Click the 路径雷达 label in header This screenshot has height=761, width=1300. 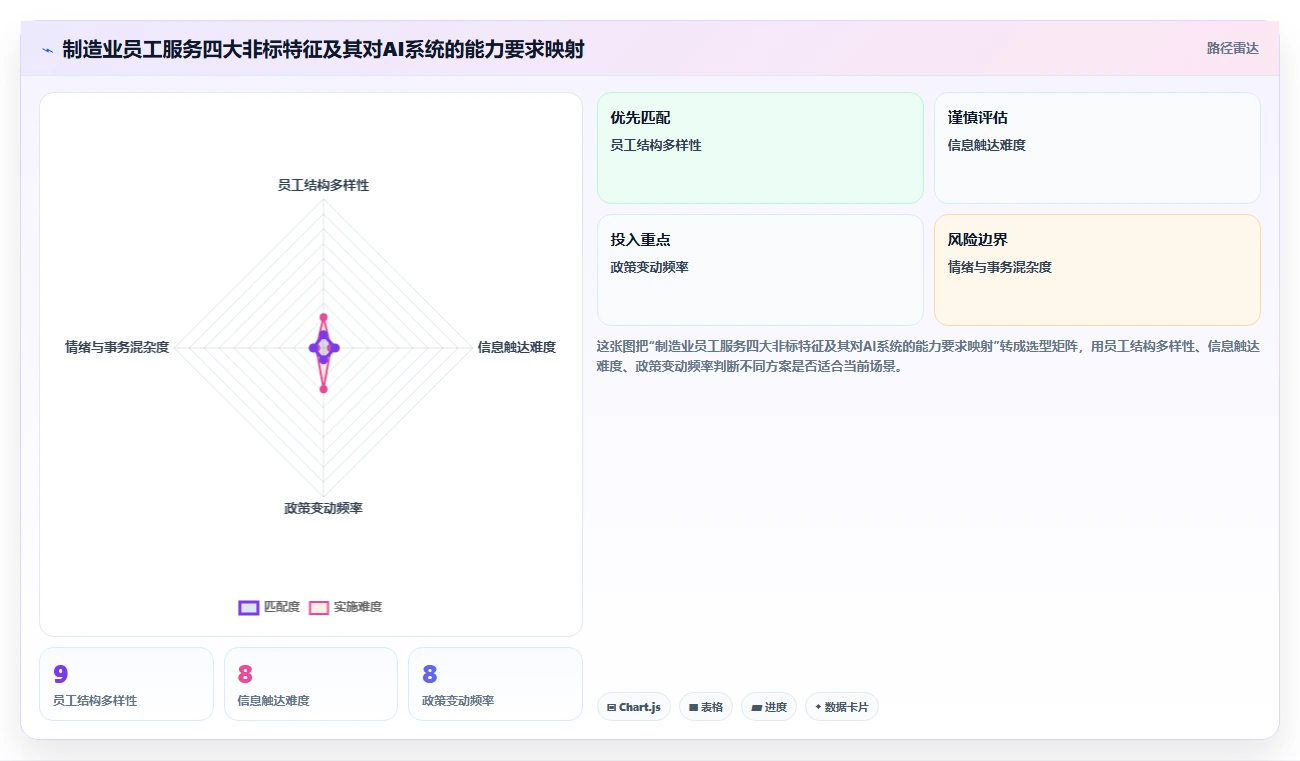tap(1233, 48)
